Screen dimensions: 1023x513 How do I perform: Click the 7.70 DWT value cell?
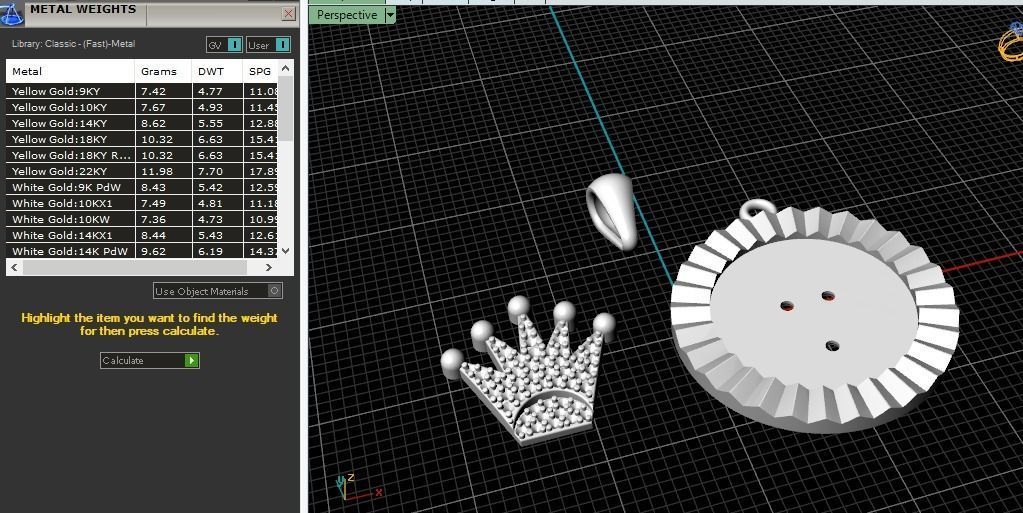tap(217, 171)
